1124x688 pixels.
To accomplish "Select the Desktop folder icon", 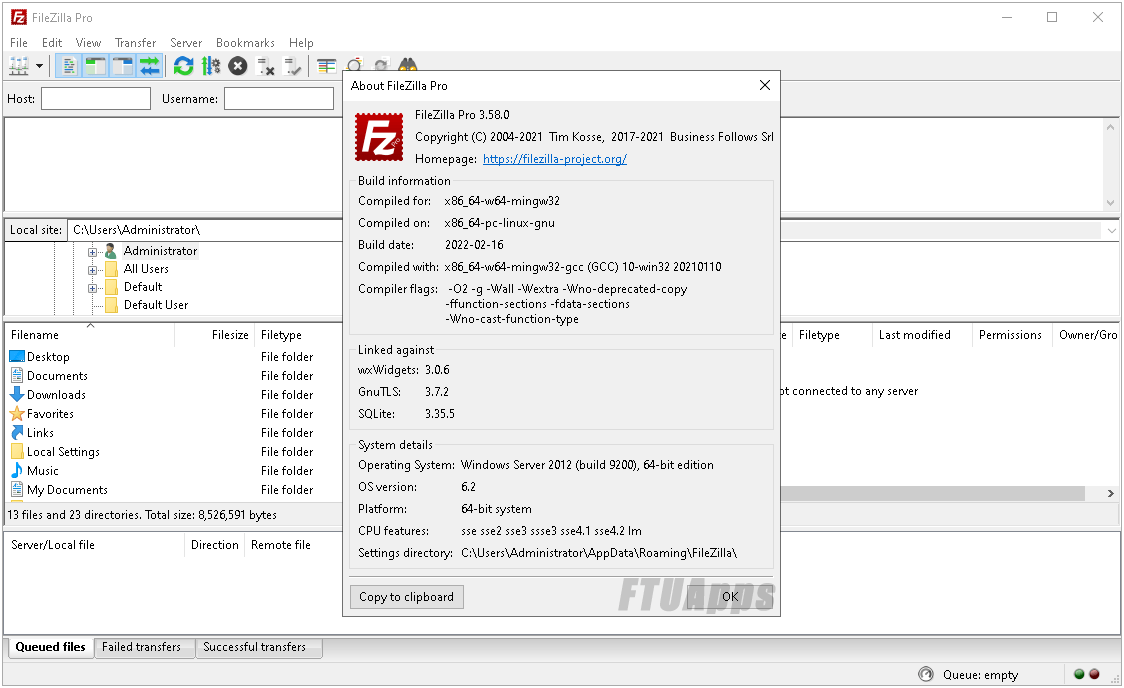I will pyautogui.click(x=17, y=356).
